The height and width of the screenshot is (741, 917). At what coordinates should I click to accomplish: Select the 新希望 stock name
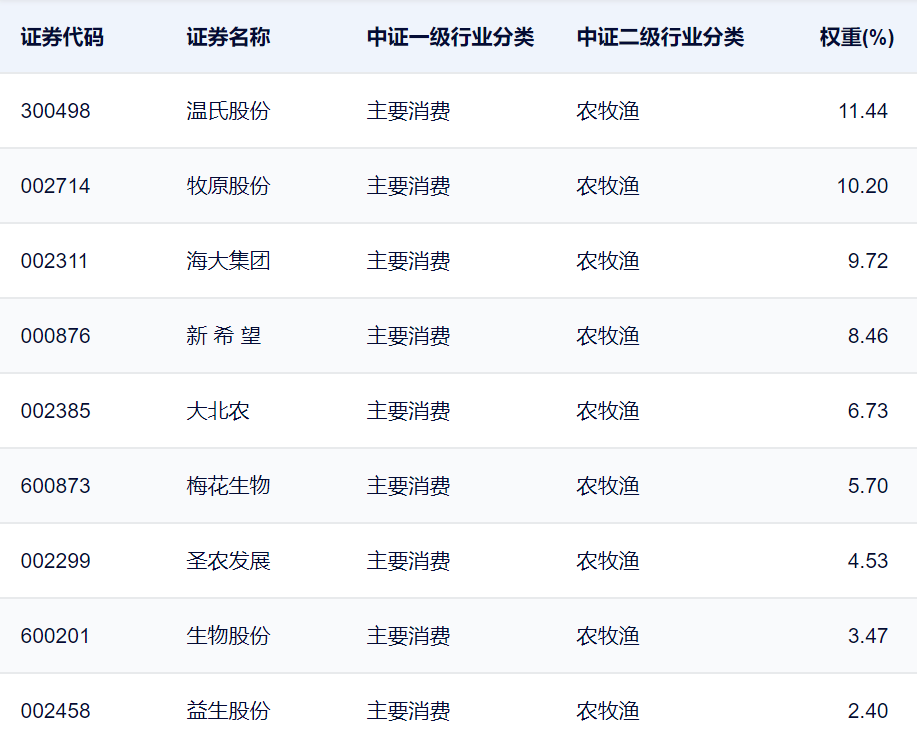pyautogui.click(x=223, y=336)
